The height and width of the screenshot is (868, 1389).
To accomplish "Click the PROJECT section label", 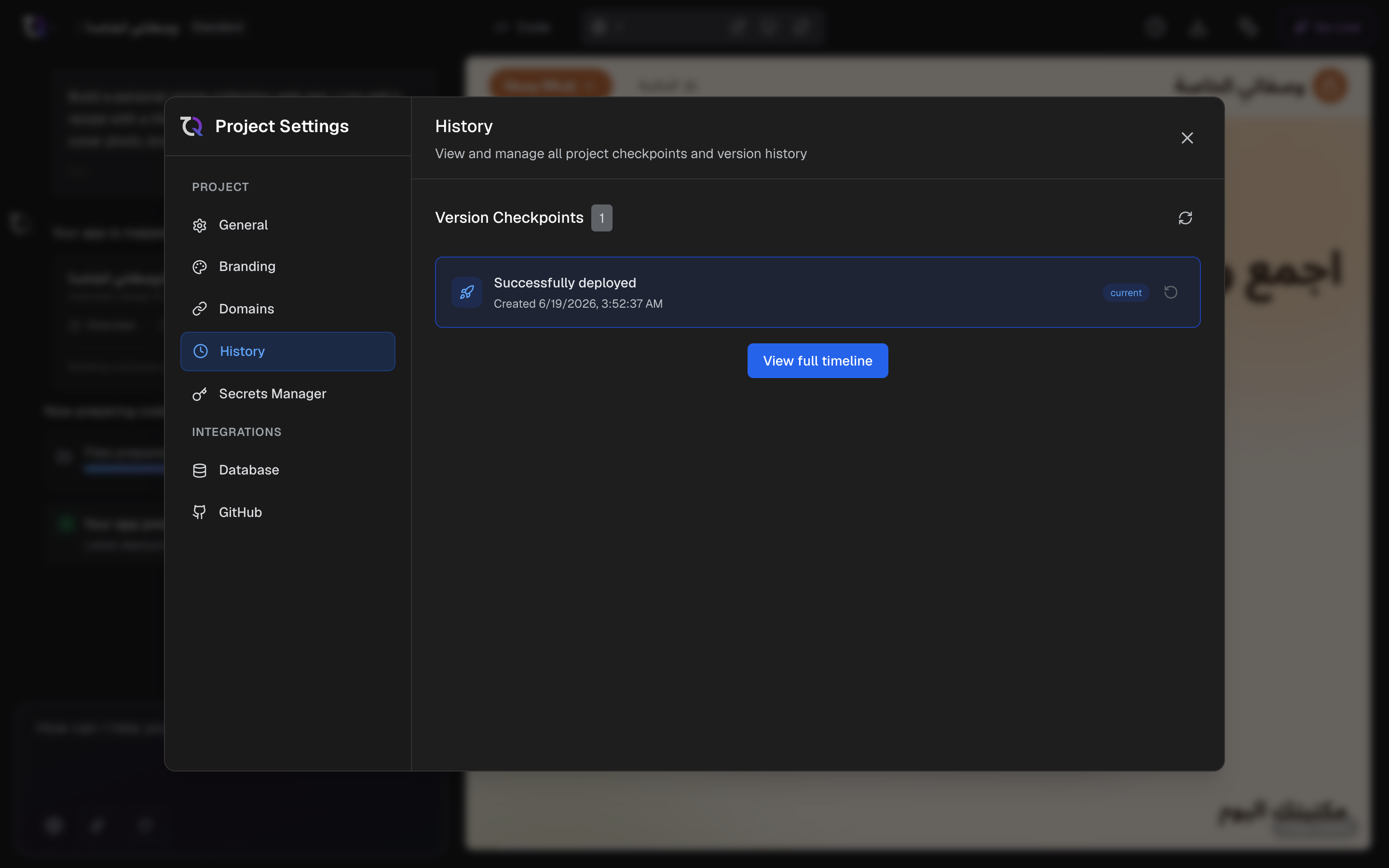I will [x=220, y=187].
